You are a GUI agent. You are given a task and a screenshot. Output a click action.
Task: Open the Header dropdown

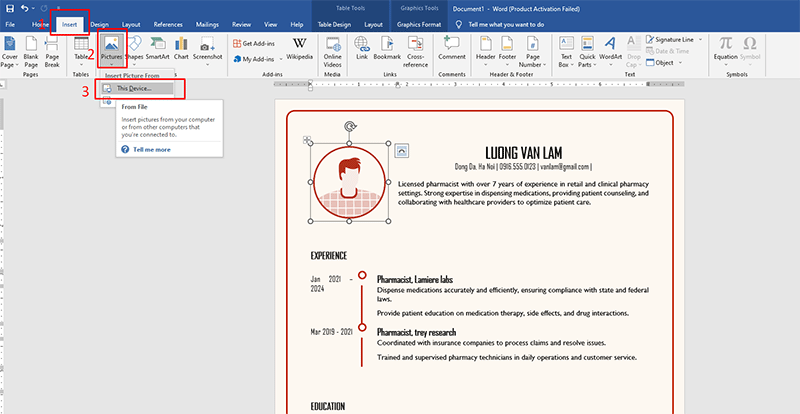click(x=486, y=53)
